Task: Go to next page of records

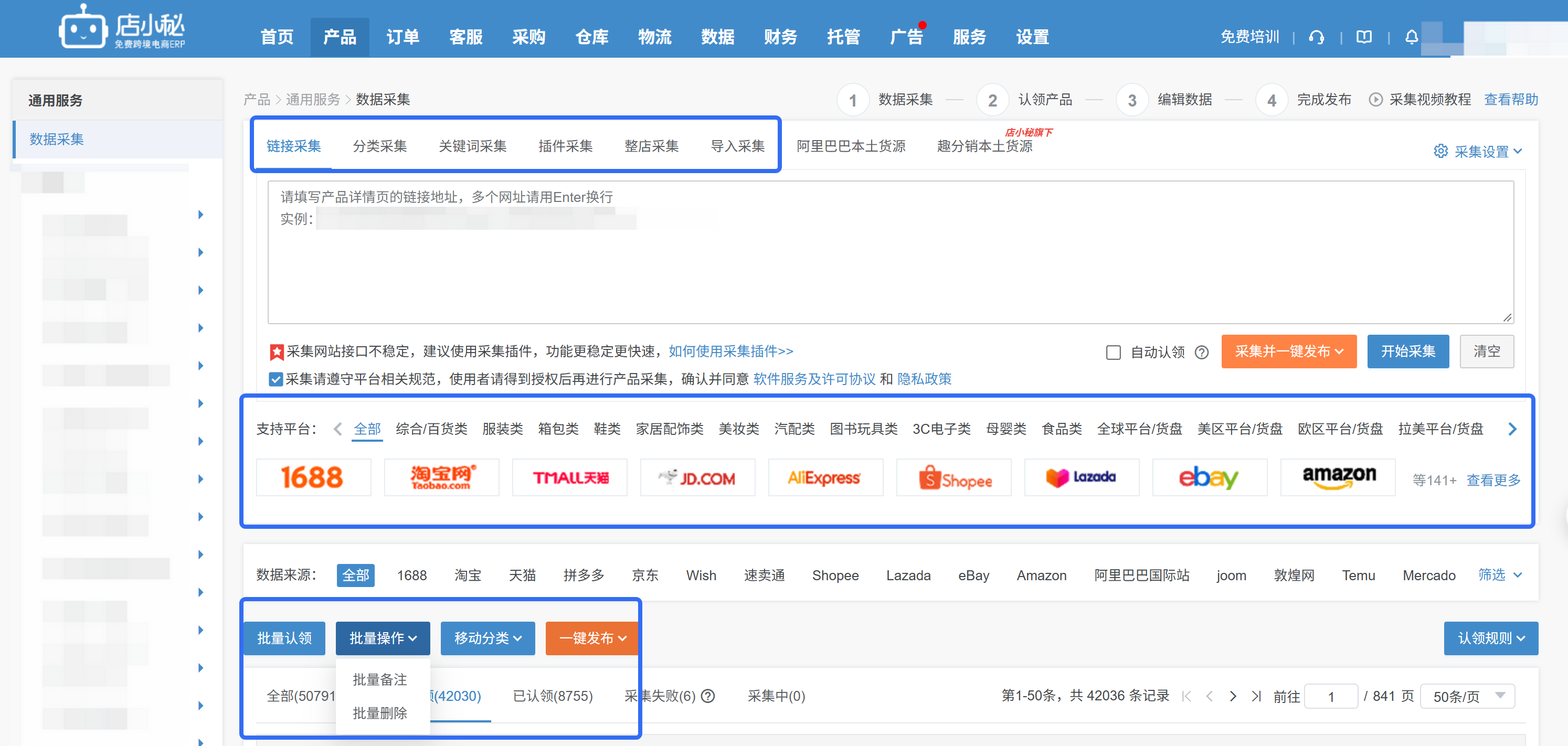Action: (x=1233, y=696)
